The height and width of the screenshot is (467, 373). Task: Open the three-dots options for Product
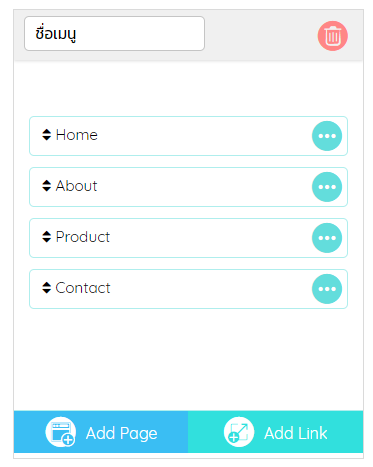tap(327, 238)
